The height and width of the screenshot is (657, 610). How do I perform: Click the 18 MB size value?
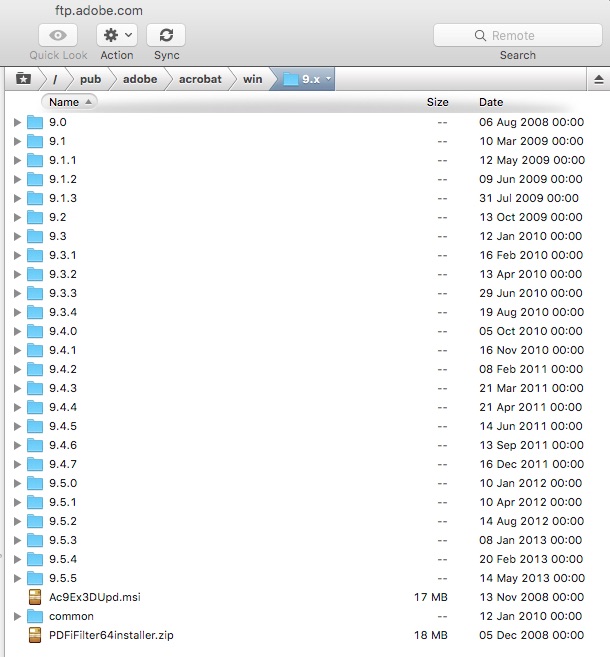[431, 635]
